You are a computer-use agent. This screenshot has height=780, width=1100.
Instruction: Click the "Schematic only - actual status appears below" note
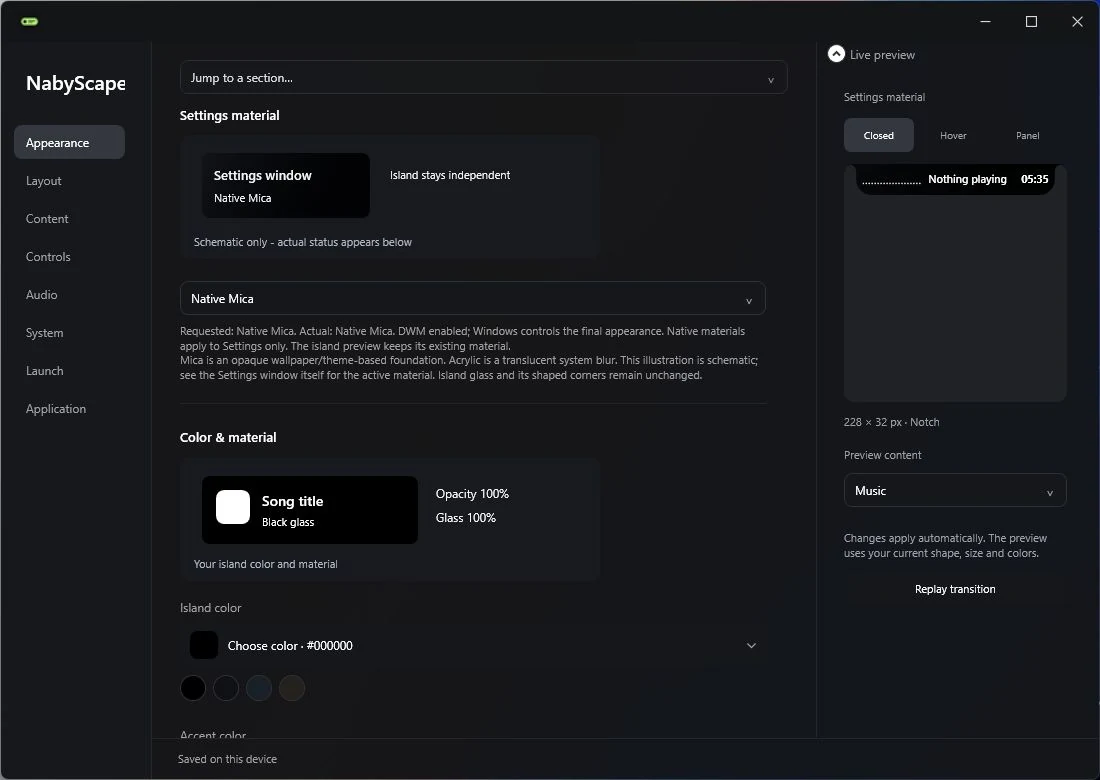click(x=302, y=242)
